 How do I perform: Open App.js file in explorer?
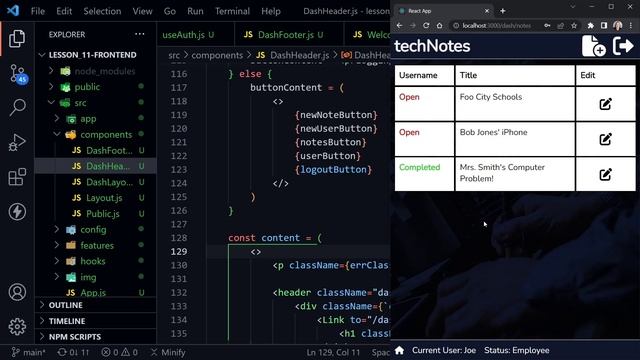[96, 292]
